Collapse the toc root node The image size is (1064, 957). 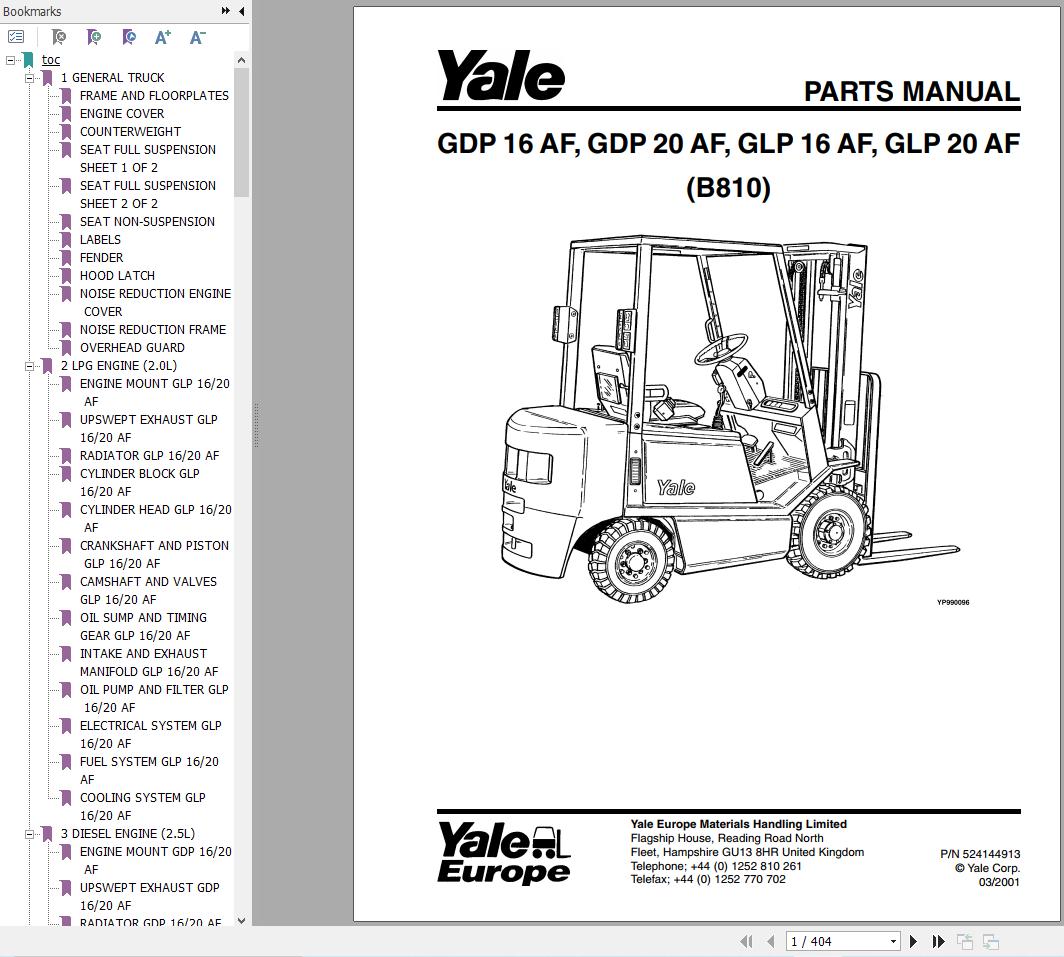(x=10, y=60)
